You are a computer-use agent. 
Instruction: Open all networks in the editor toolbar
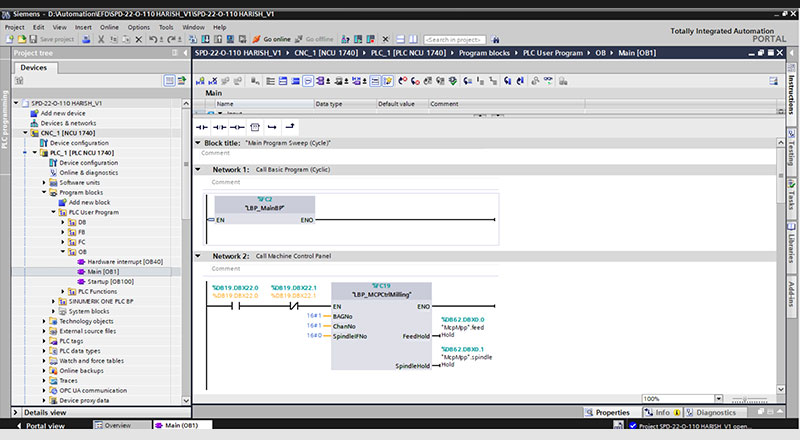point(283,81)
